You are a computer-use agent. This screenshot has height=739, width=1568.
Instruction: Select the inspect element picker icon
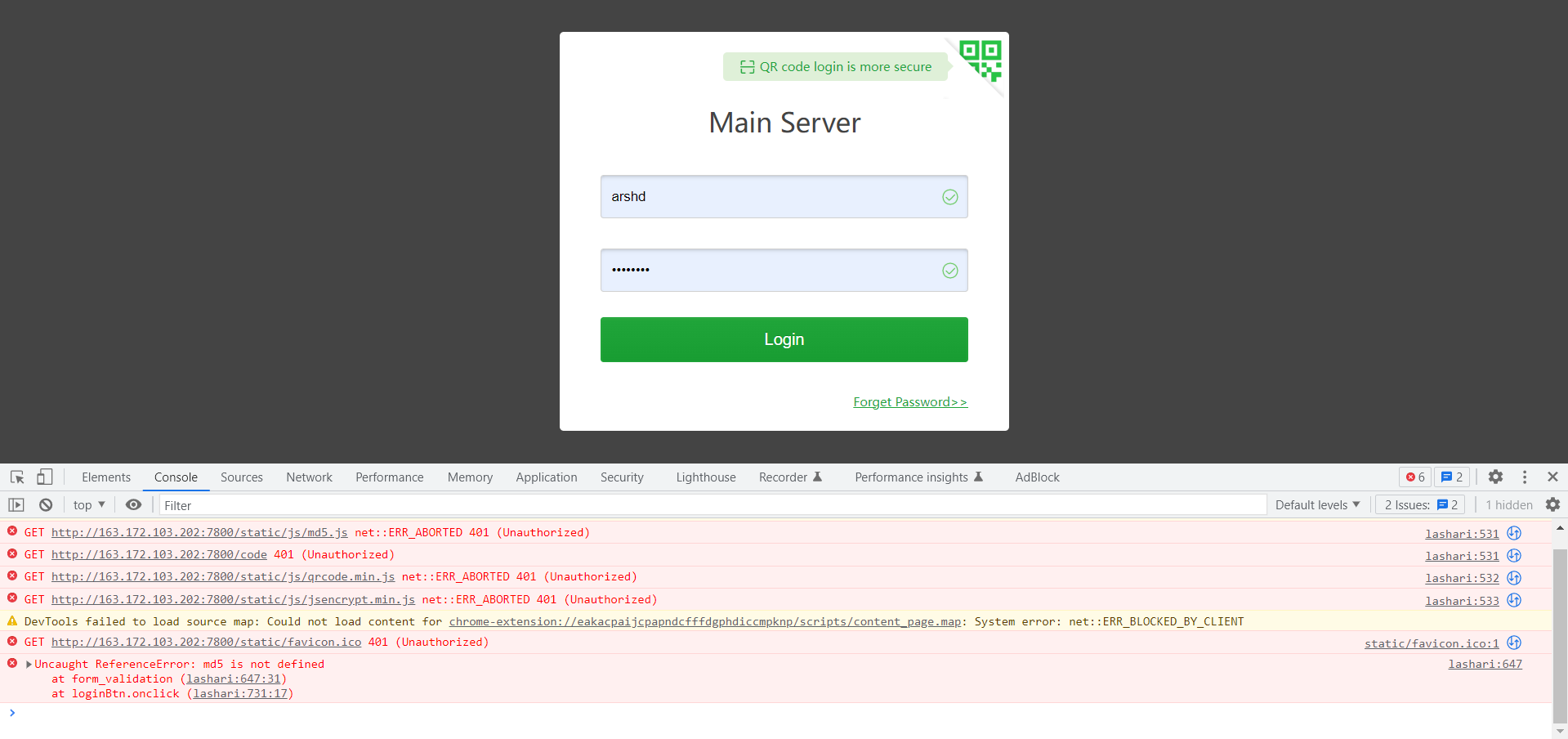pos(17,477)
